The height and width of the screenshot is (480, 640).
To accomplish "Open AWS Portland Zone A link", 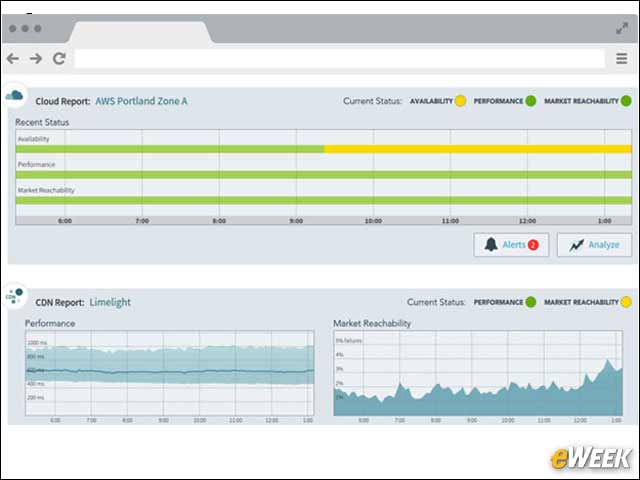I will (x=141, y=101).
